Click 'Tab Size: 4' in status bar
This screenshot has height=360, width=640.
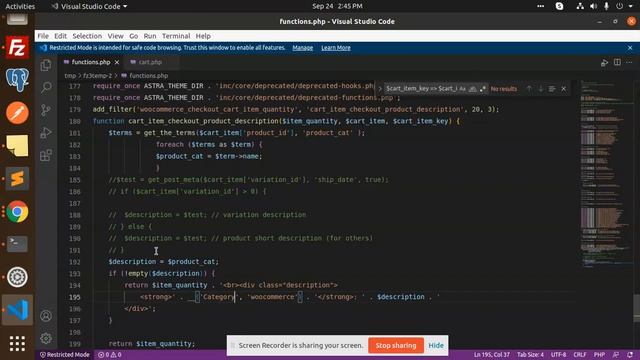(530, 355)
